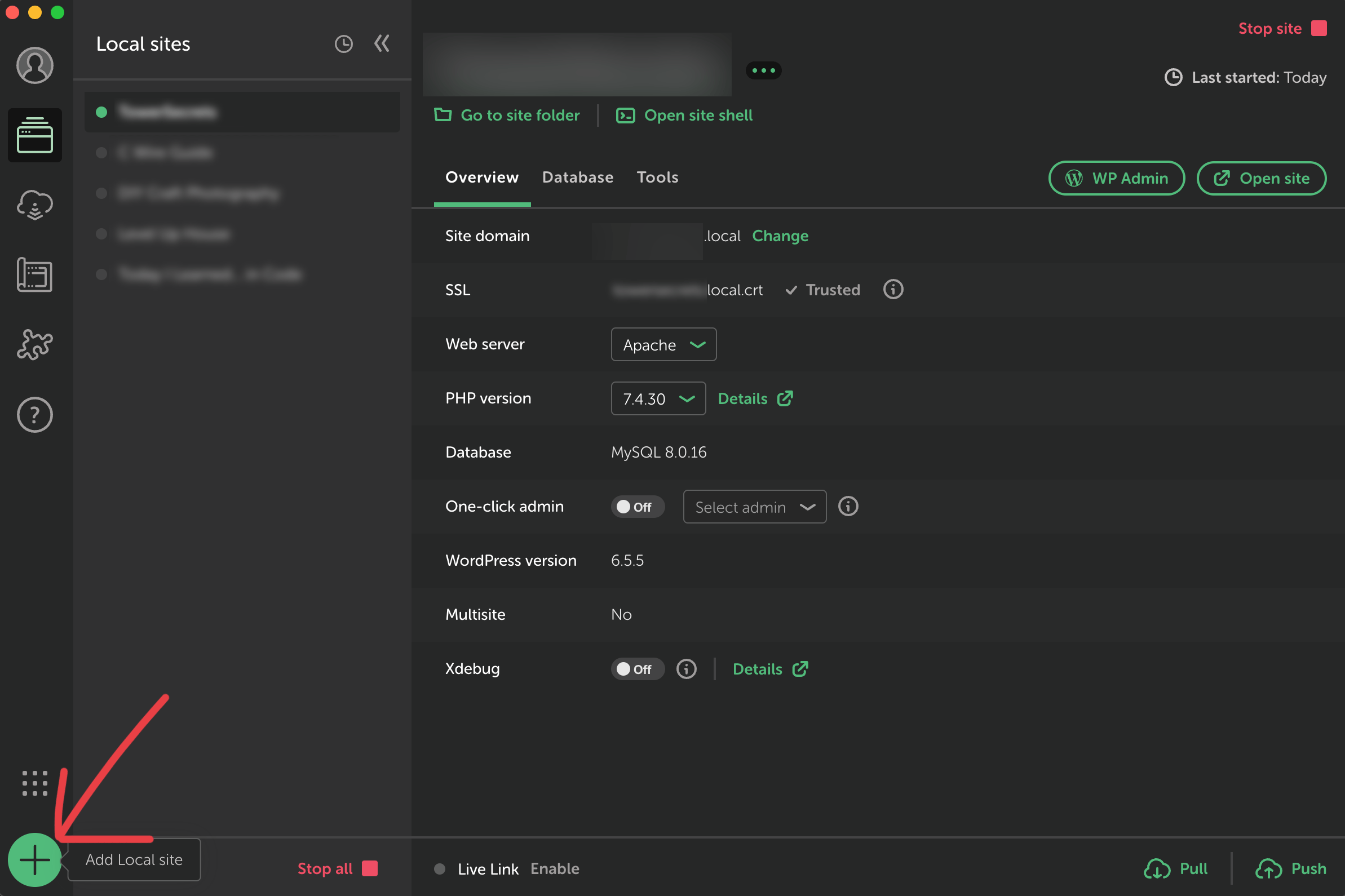Click the green Add Local site plus button
The image size is (1345, 896).
click(x=35, y=860)
